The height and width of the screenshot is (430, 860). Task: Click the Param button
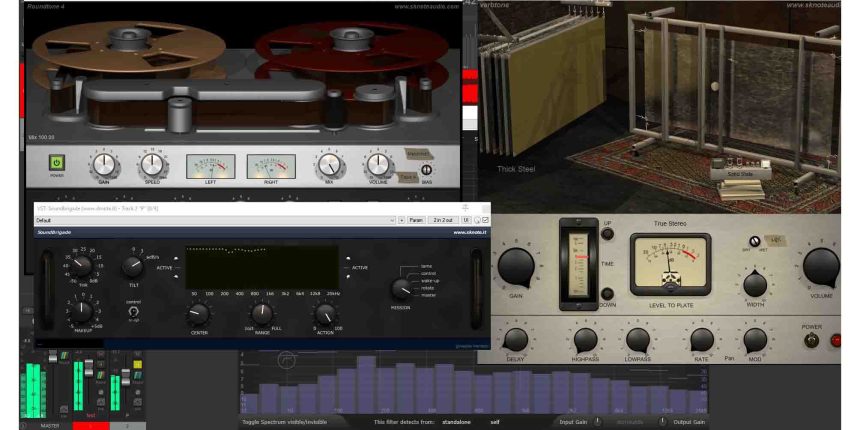[416, 219]
